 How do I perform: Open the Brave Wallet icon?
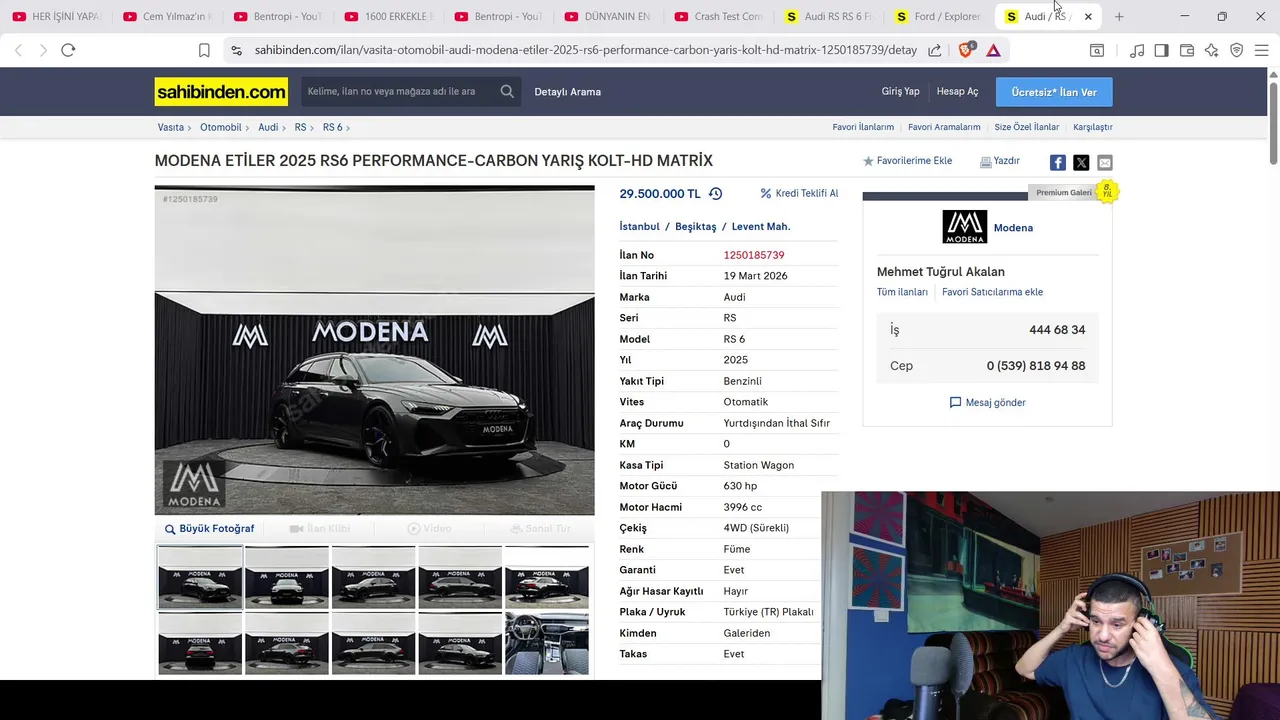pyautogui.click(x=1187, y=50)
